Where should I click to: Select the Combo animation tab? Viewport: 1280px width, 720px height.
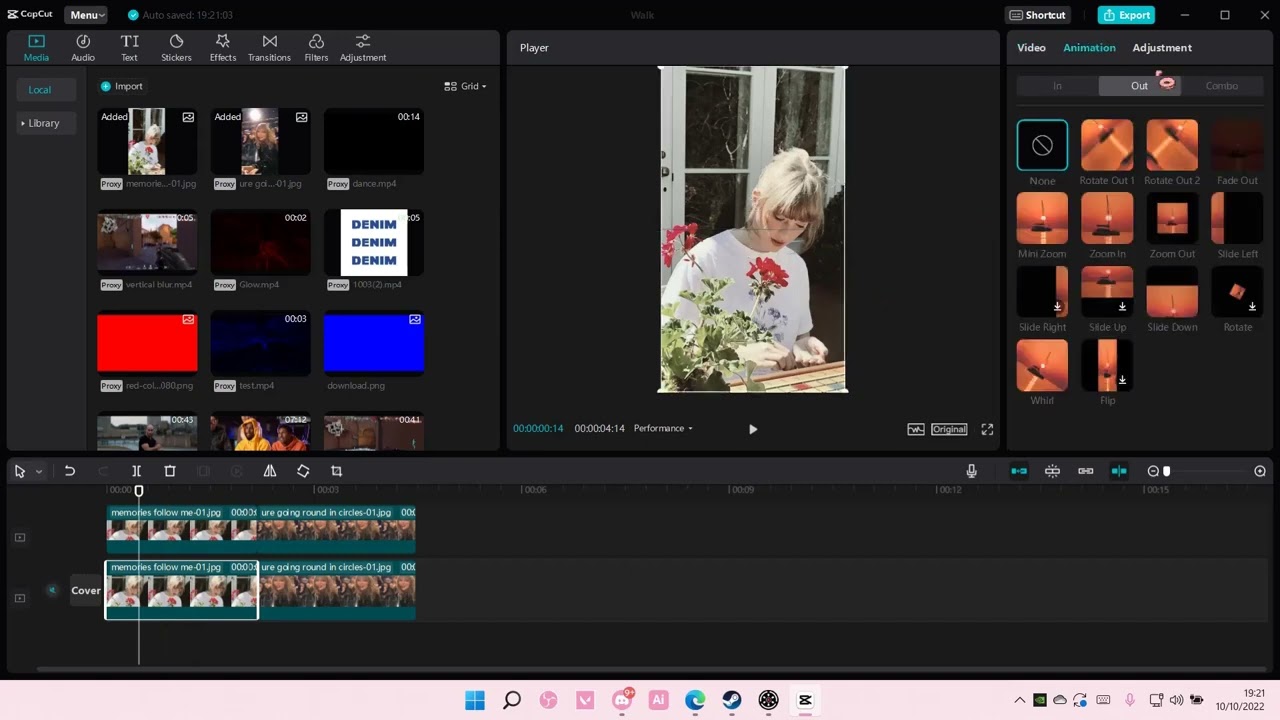pyautogui.click(x=1221, y=86)
